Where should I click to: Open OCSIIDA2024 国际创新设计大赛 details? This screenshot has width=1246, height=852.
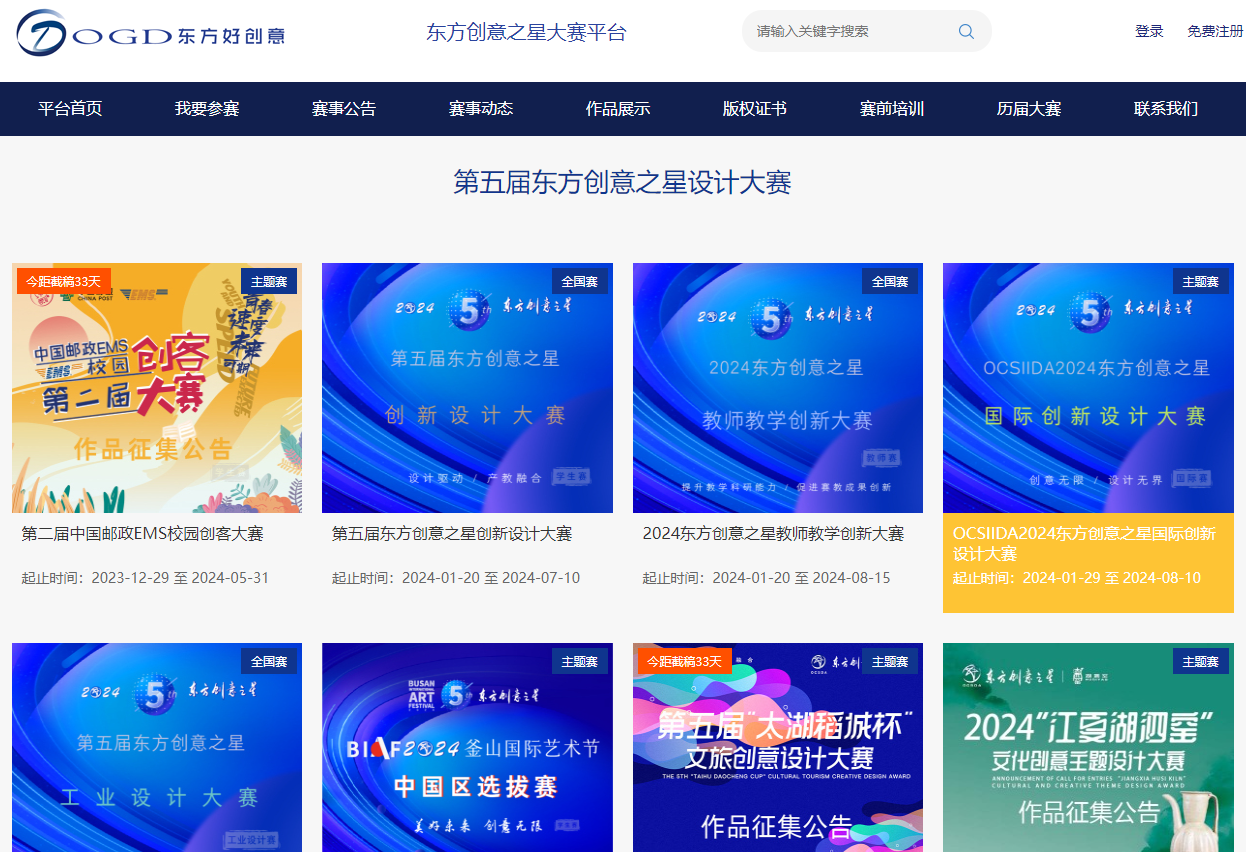(x=1087, y=388)
